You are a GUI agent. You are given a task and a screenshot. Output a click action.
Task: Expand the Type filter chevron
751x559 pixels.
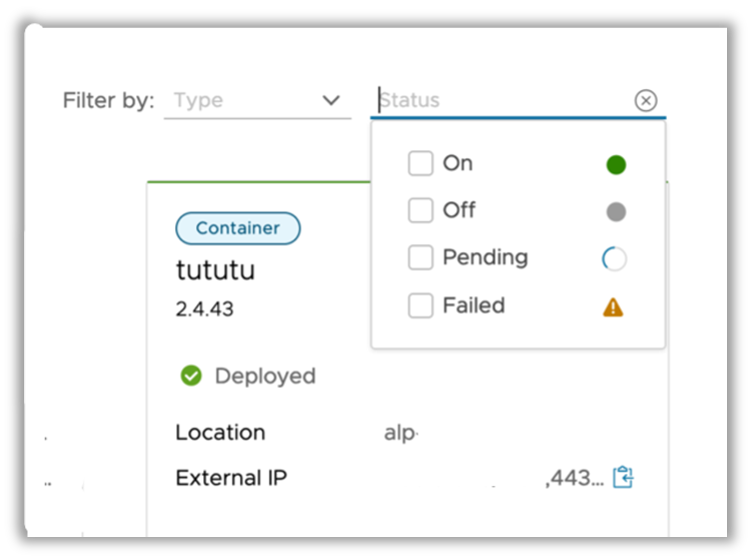click(331, 100)
